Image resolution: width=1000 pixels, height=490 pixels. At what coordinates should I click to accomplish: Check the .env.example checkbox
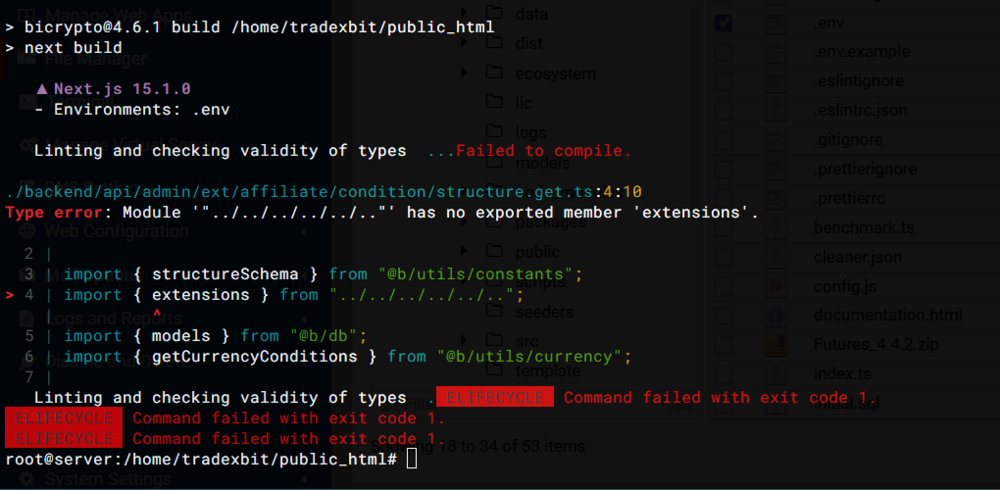tap(723, 51)
